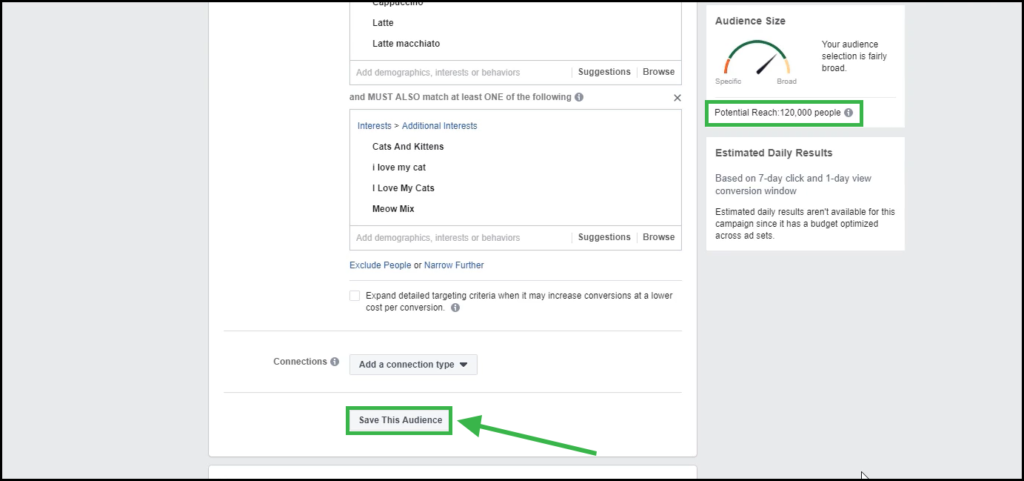Screen dimensions: 1024x481
Task: Open Suggestions in the lower targeting box
Action: [x=604, y=237]
